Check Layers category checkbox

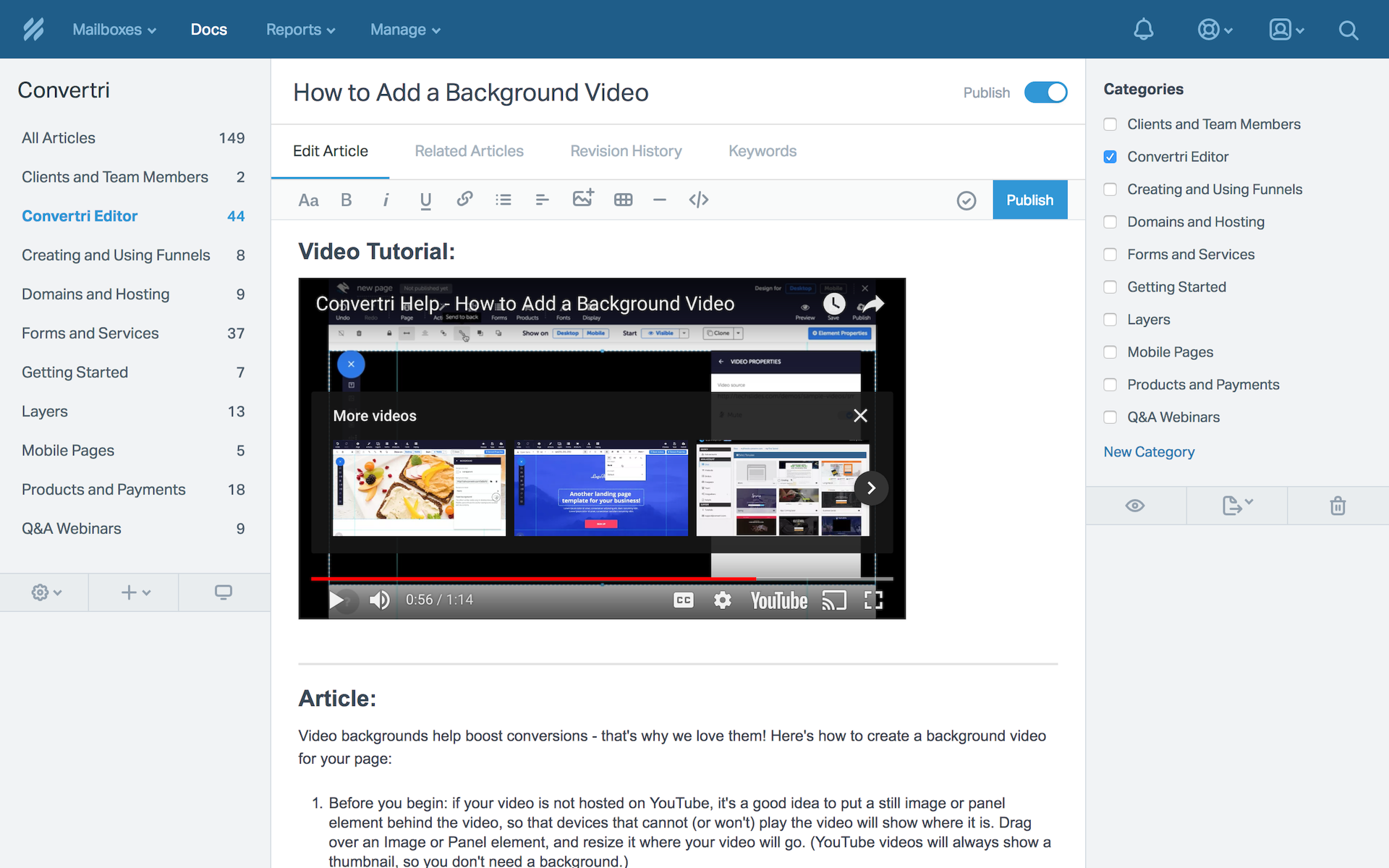coord(1110,320)
